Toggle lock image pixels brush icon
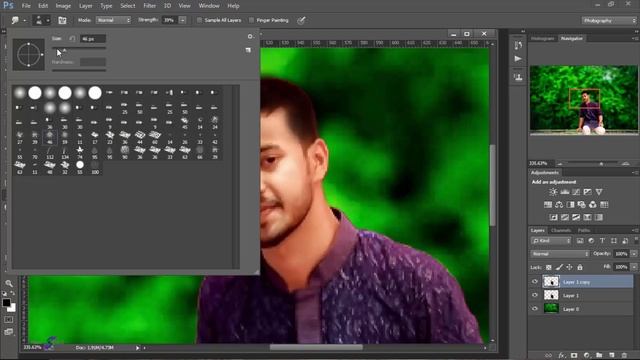Screen dimensions: 640x360 pos(559,267)
